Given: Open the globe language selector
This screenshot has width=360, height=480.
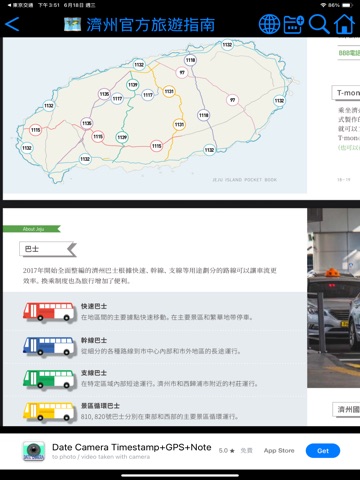Looking at the screenshot, I should click(x=269, y=24).
